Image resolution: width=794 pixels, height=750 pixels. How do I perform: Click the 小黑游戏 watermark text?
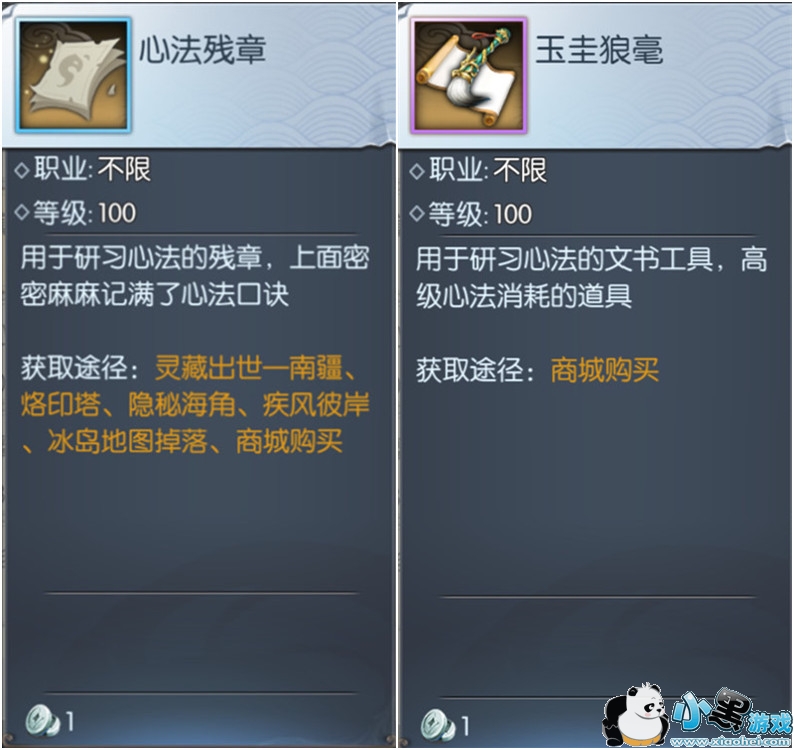pyautogui.click(x=733, y=713)
